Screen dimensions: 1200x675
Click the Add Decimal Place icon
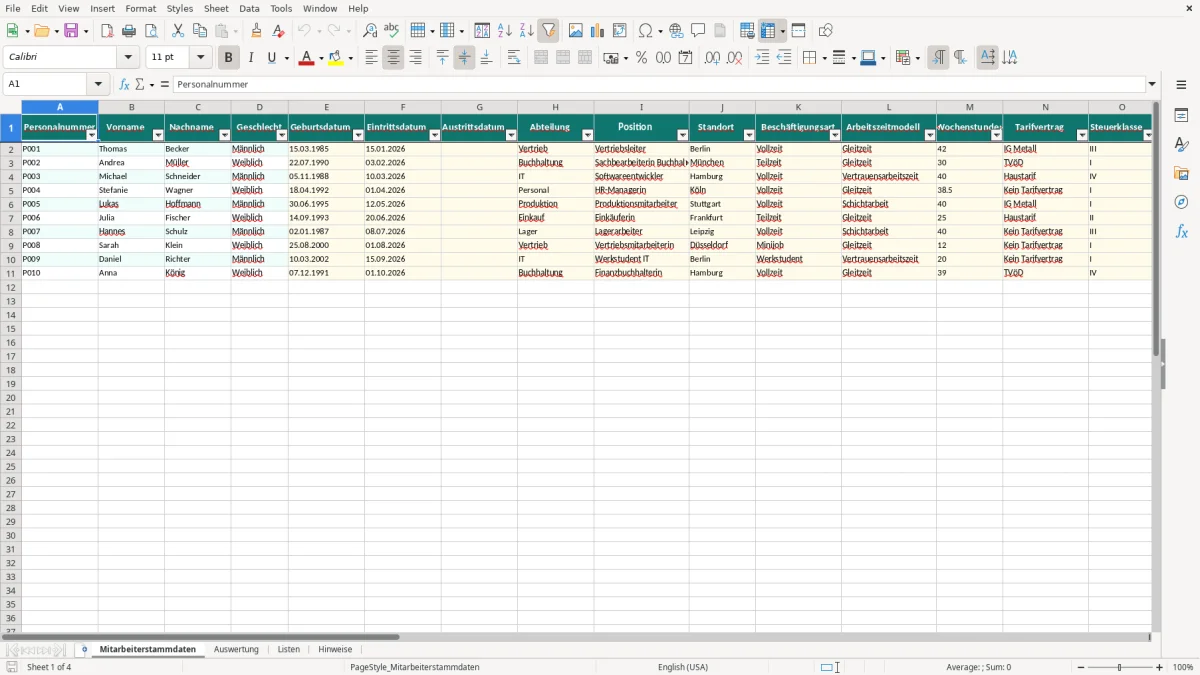coord(712,58)
